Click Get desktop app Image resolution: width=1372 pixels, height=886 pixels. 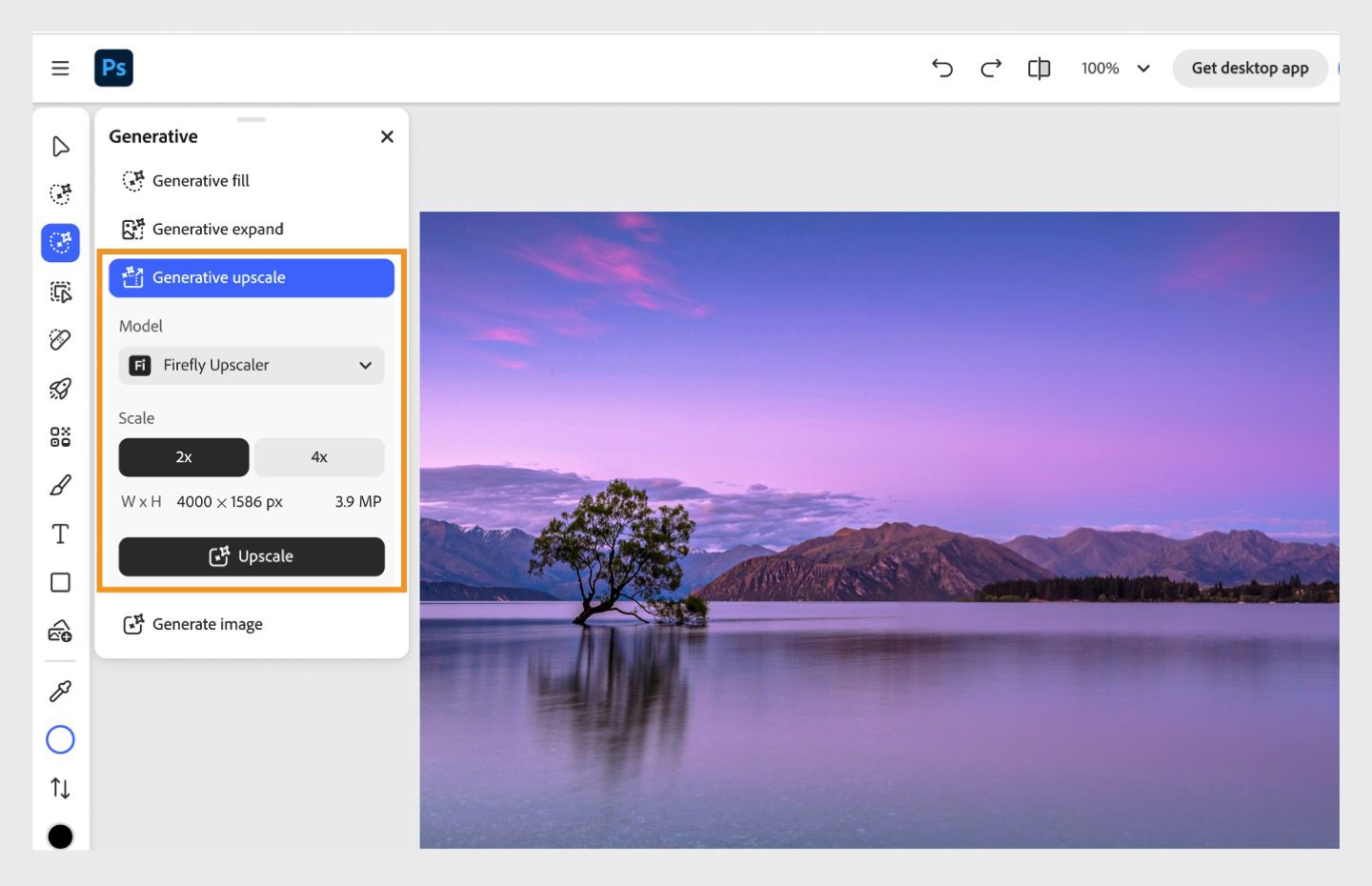click(x=1250, y=68)
